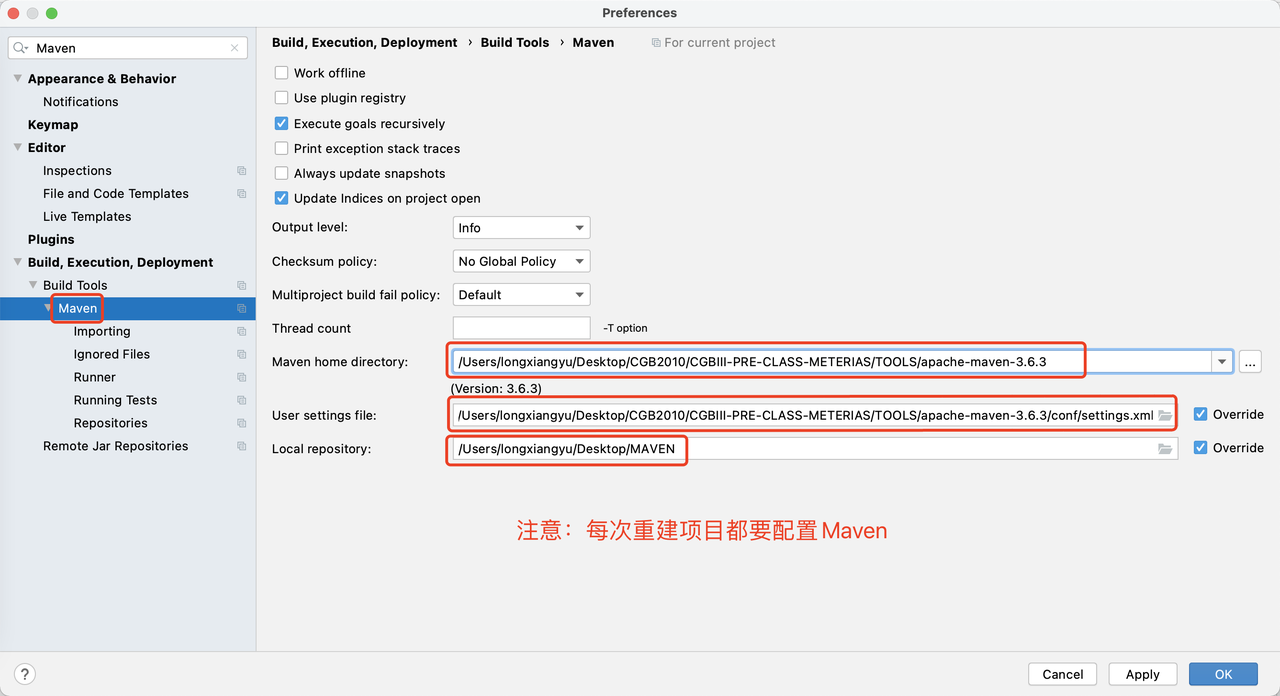Open the Checksum policy dropdown
Screen dimensions: 1280x696
coord(521,261)
